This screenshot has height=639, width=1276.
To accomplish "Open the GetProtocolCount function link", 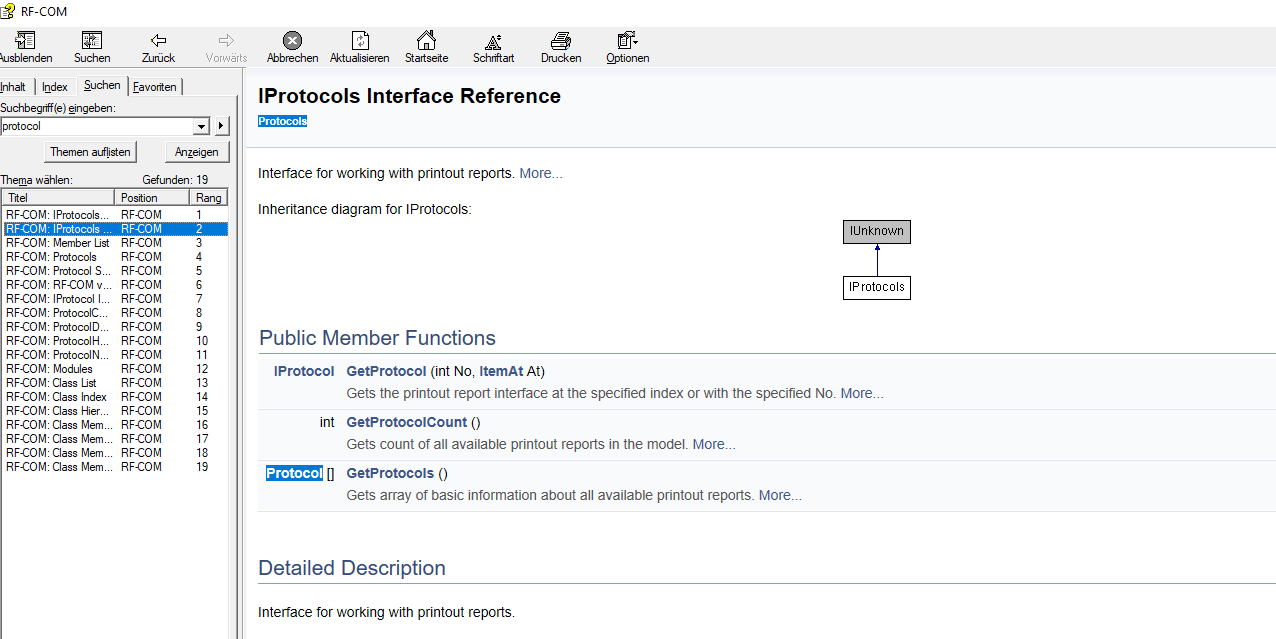I will 406,422.
